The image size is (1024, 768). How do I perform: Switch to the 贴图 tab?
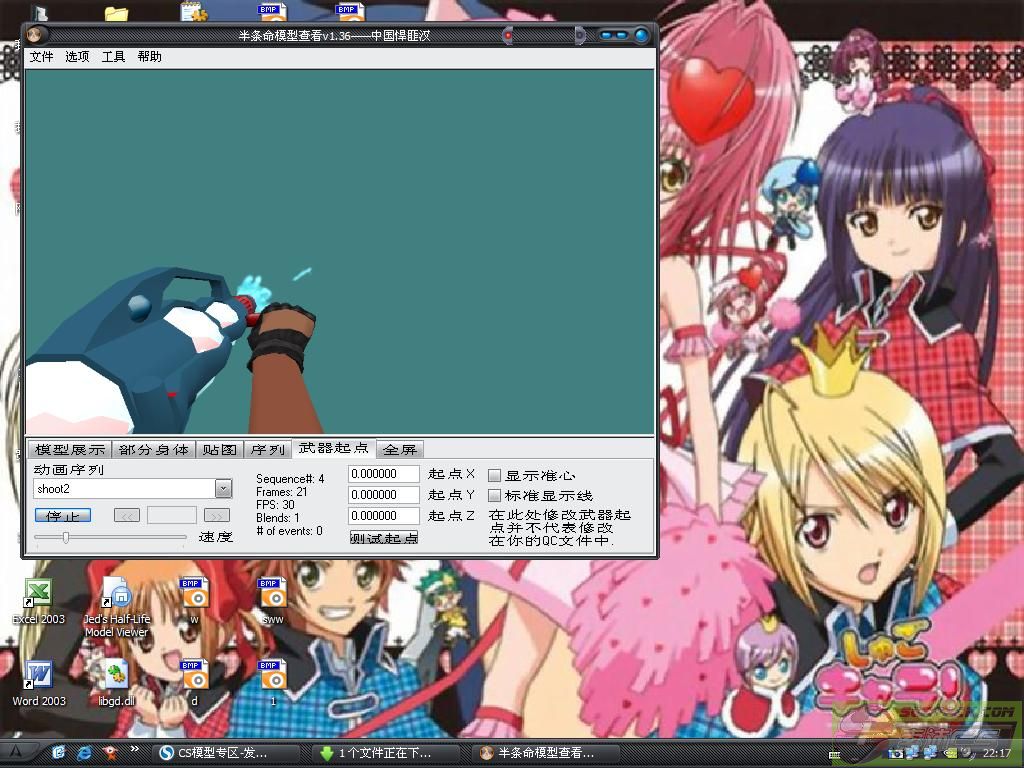pyautogui.click(x=219, y=450)
